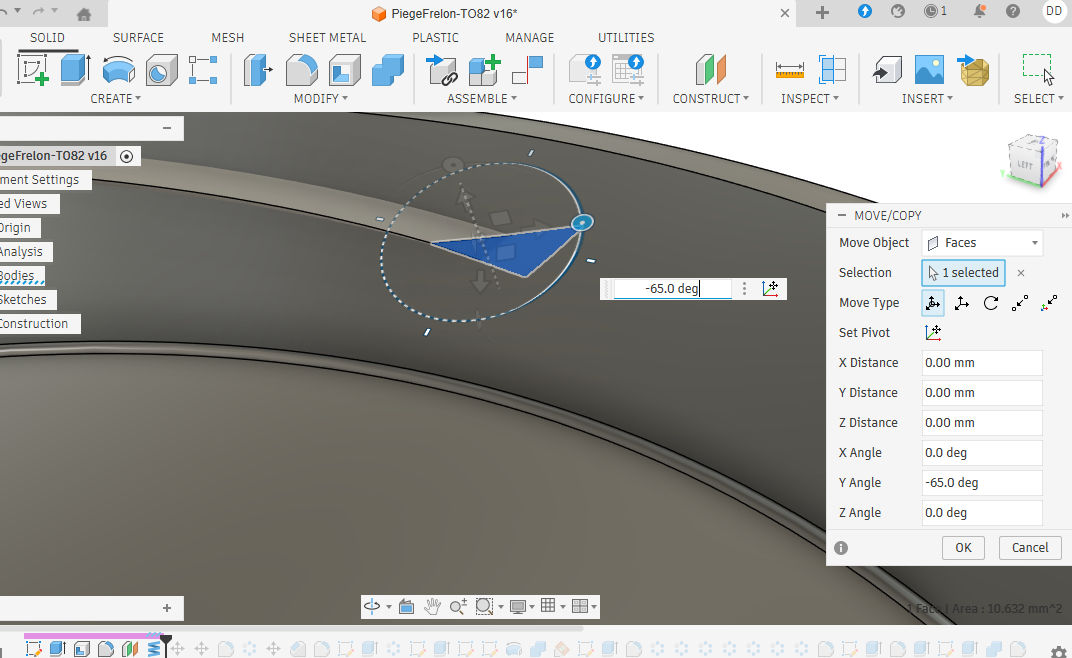Switch to the SURFACE tab
This screenshot has height=658, width=1072.
[x=138, y=38]
